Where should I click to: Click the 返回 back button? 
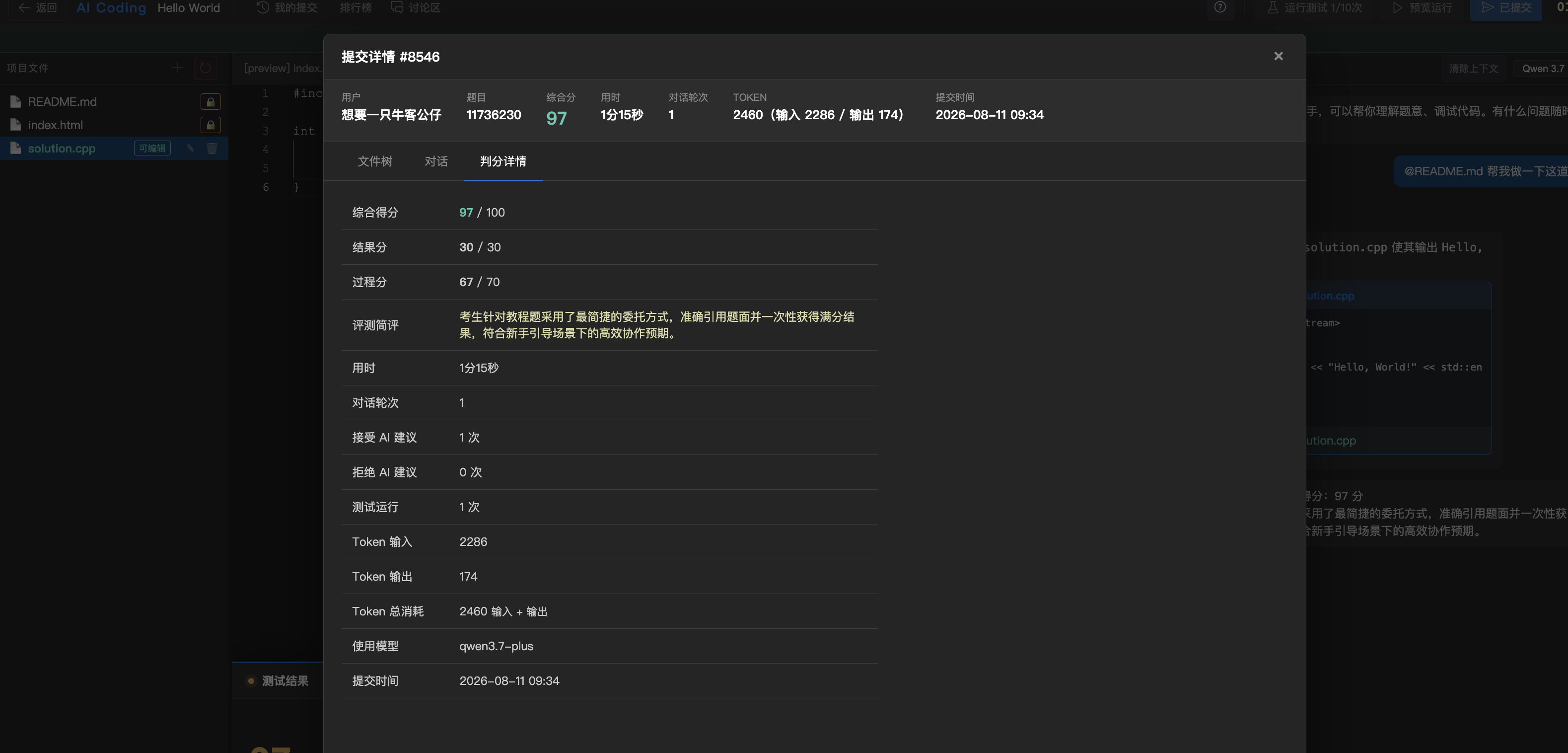(x=38, y=8)
